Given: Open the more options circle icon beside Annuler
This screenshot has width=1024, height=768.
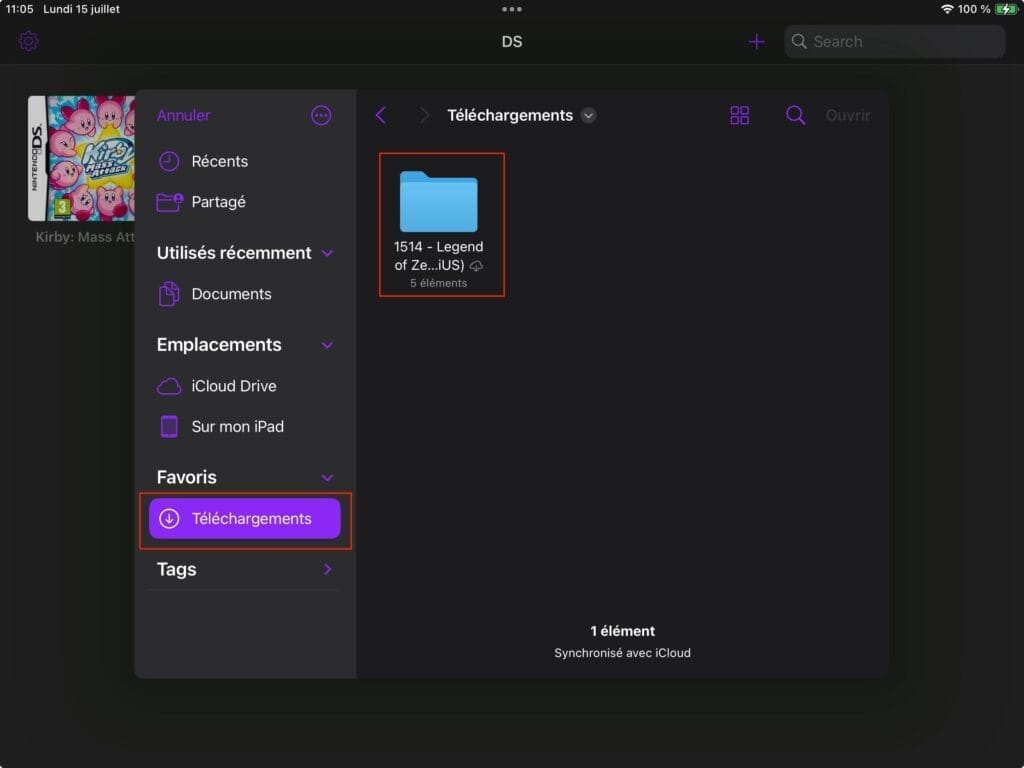Looking at the screenshot, I should click(321, 115).
